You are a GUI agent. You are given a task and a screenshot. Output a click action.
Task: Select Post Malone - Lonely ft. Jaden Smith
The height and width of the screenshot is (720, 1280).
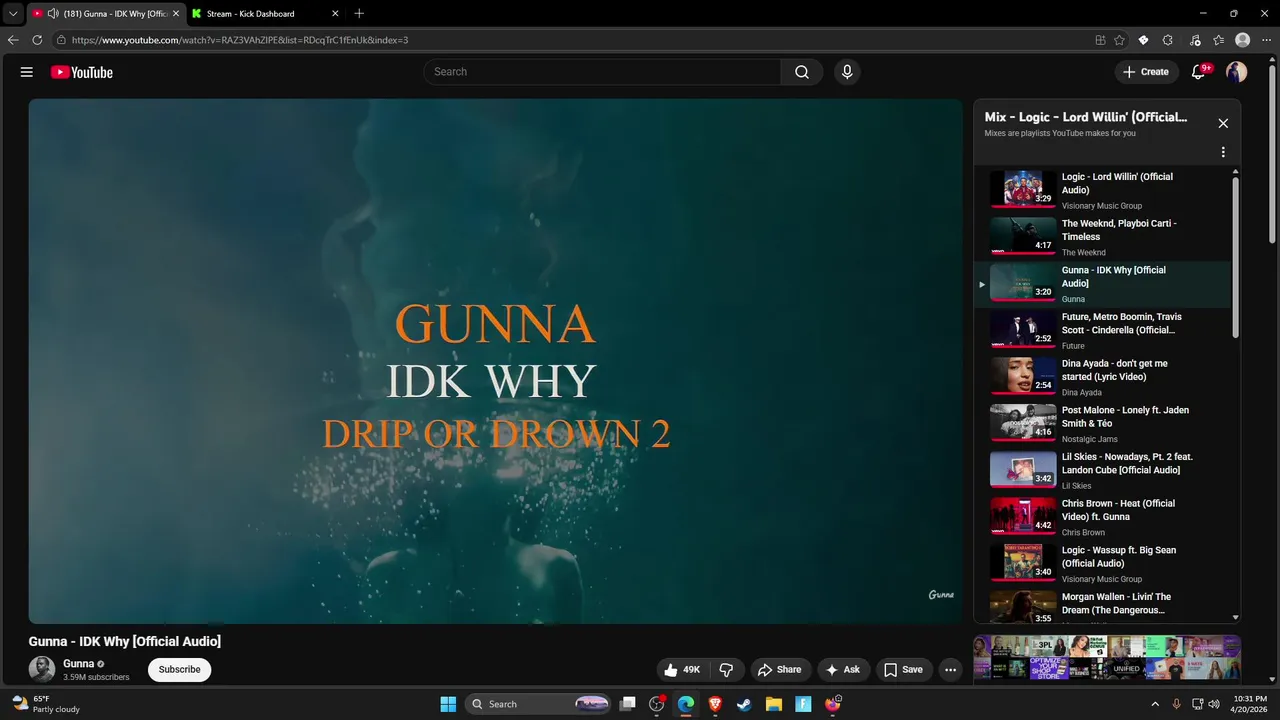click(x=1103, y=423)
